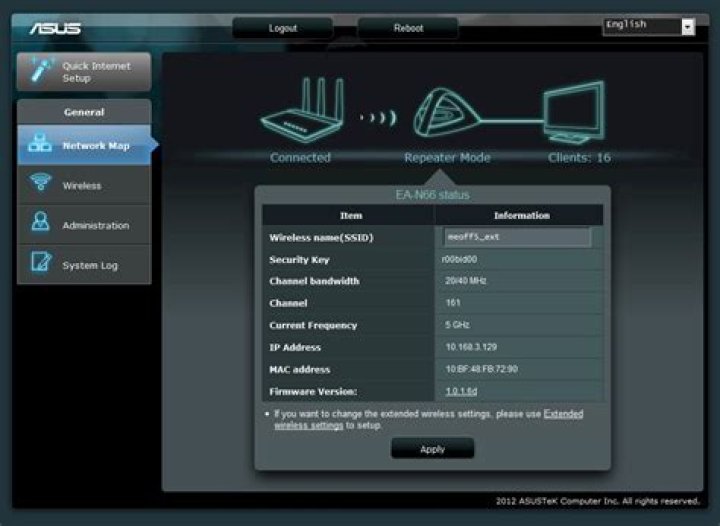Click the Repeater Mode label
The image size is (720, 526).
(447, 157)
